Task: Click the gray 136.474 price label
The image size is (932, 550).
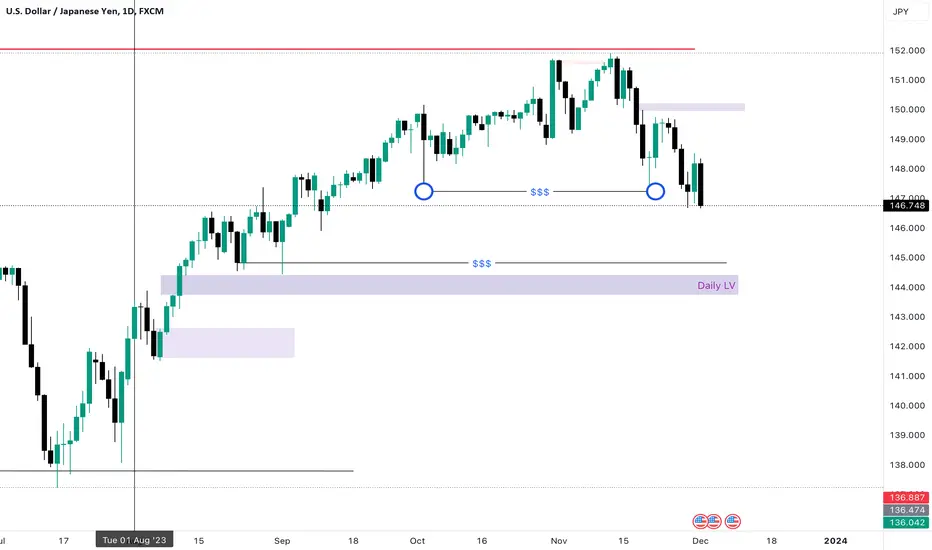Action: [x=906, y=510]
